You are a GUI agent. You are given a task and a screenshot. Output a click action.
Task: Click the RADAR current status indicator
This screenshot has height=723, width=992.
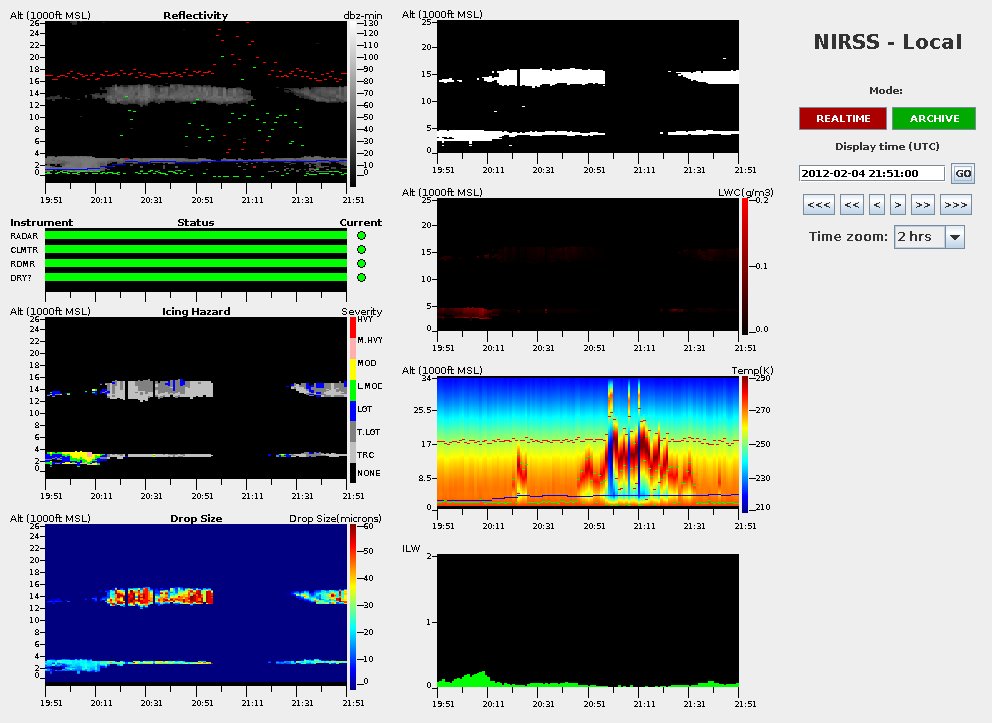(361, 236)
